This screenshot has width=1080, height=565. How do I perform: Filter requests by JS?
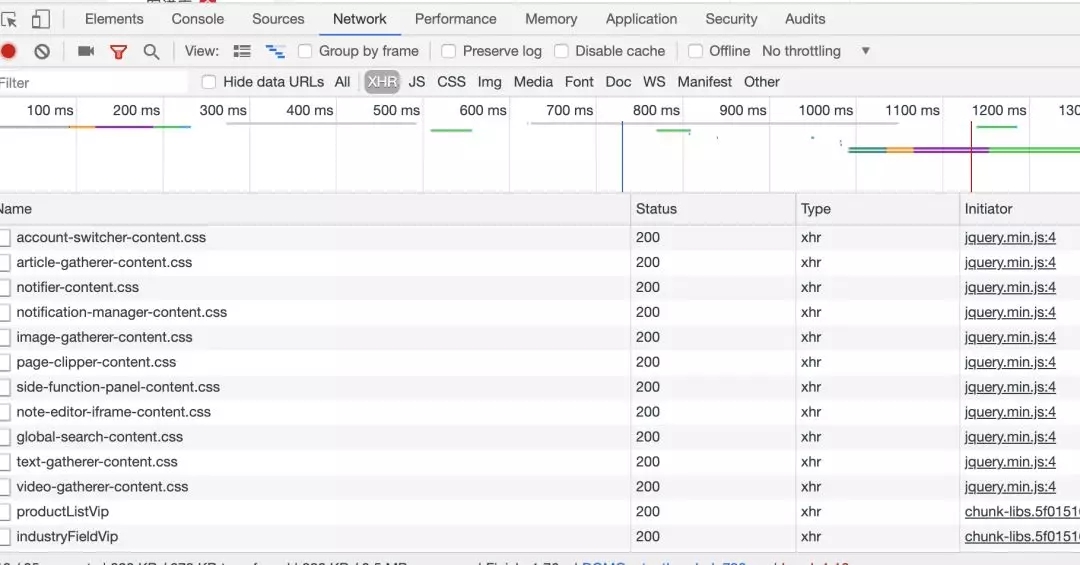tap(417, 82)
